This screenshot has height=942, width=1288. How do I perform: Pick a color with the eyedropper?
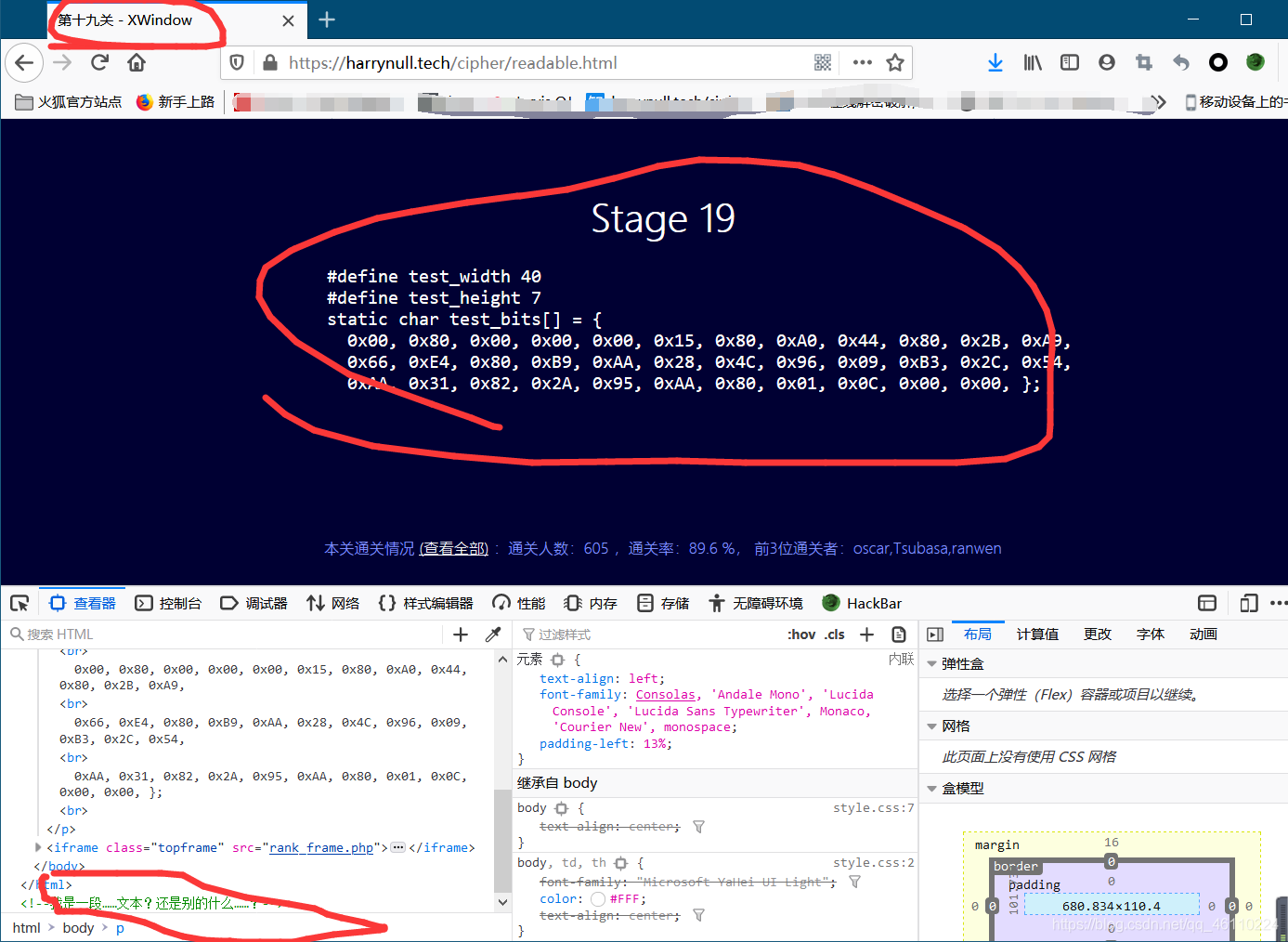493,635
